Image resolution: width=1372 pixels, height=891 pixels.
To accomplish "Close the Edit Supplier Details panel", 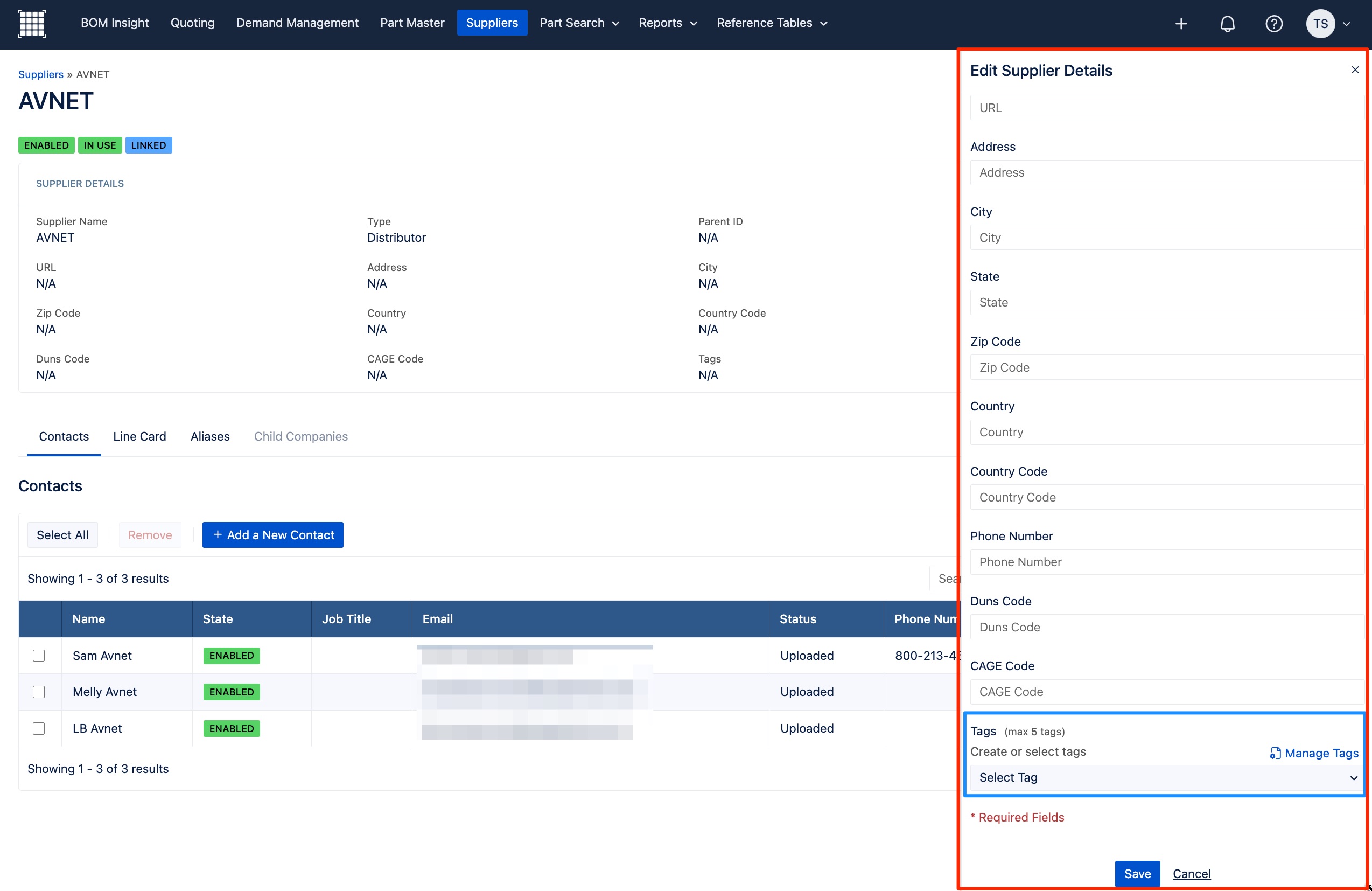I will (x=1355, y=70).
